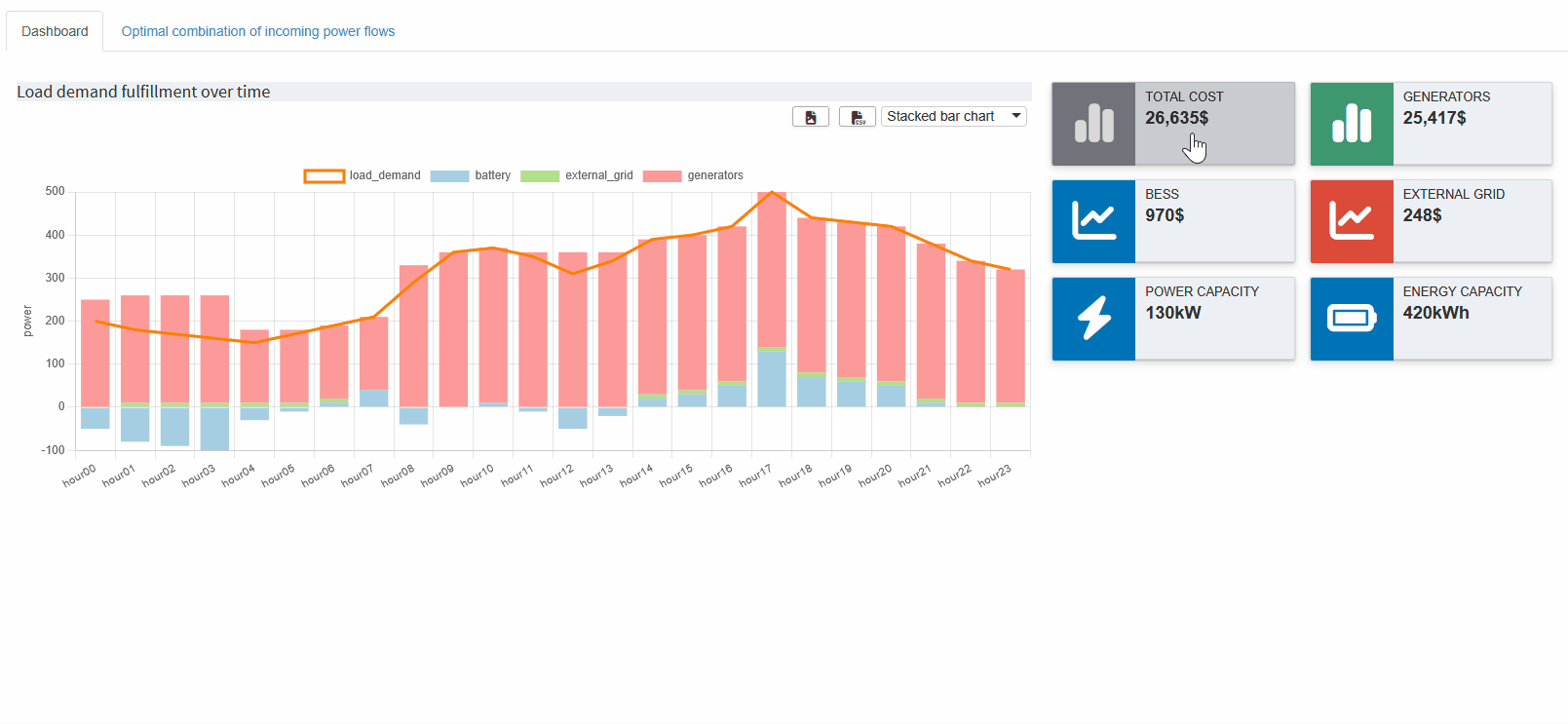Click the Energy Capacity battery icon
The height and width of the screenshot is (724, 1568).
pyautogui.click(x=1351, y=319)
